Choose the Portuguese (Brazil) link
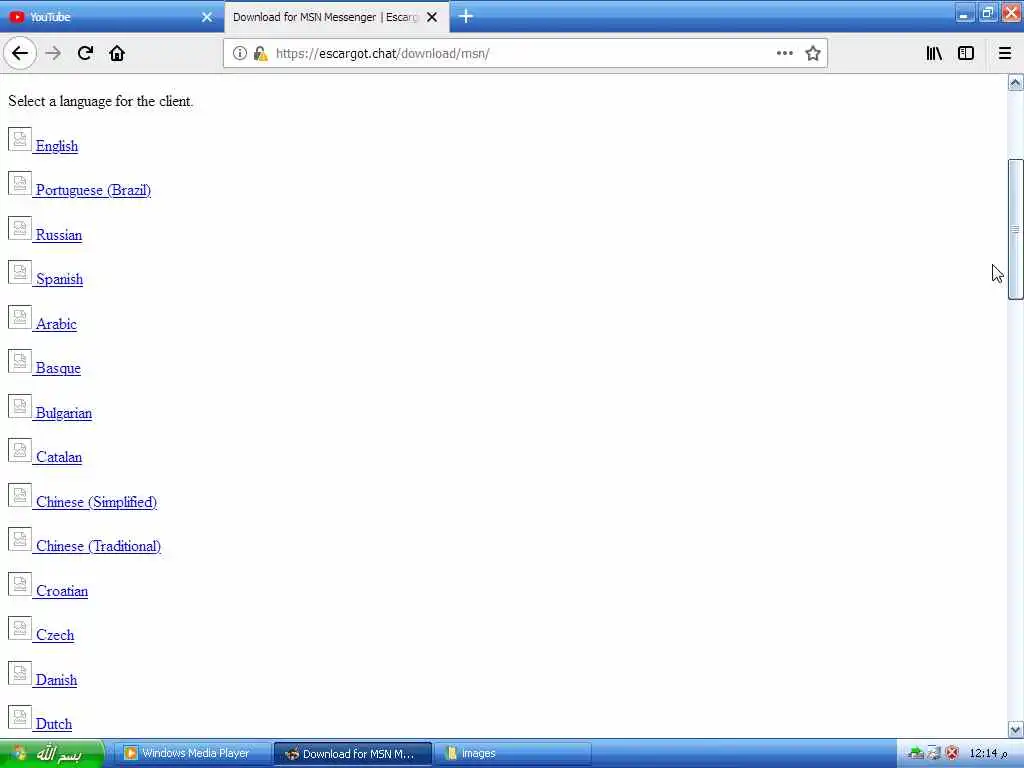Image resolution: width=1024 pixels, height=768 pixels. click(x=93, y=190)
